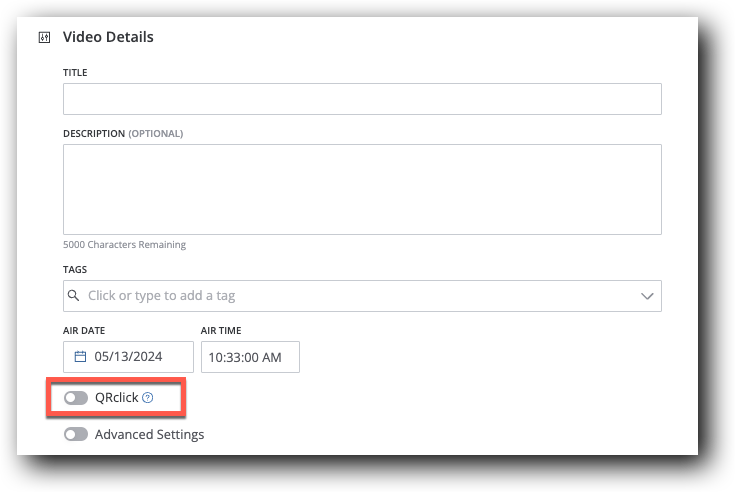The image size is (735, 492).
Task: Turn on the Advanced Settings toggle
Action: (x=75, y=435)
